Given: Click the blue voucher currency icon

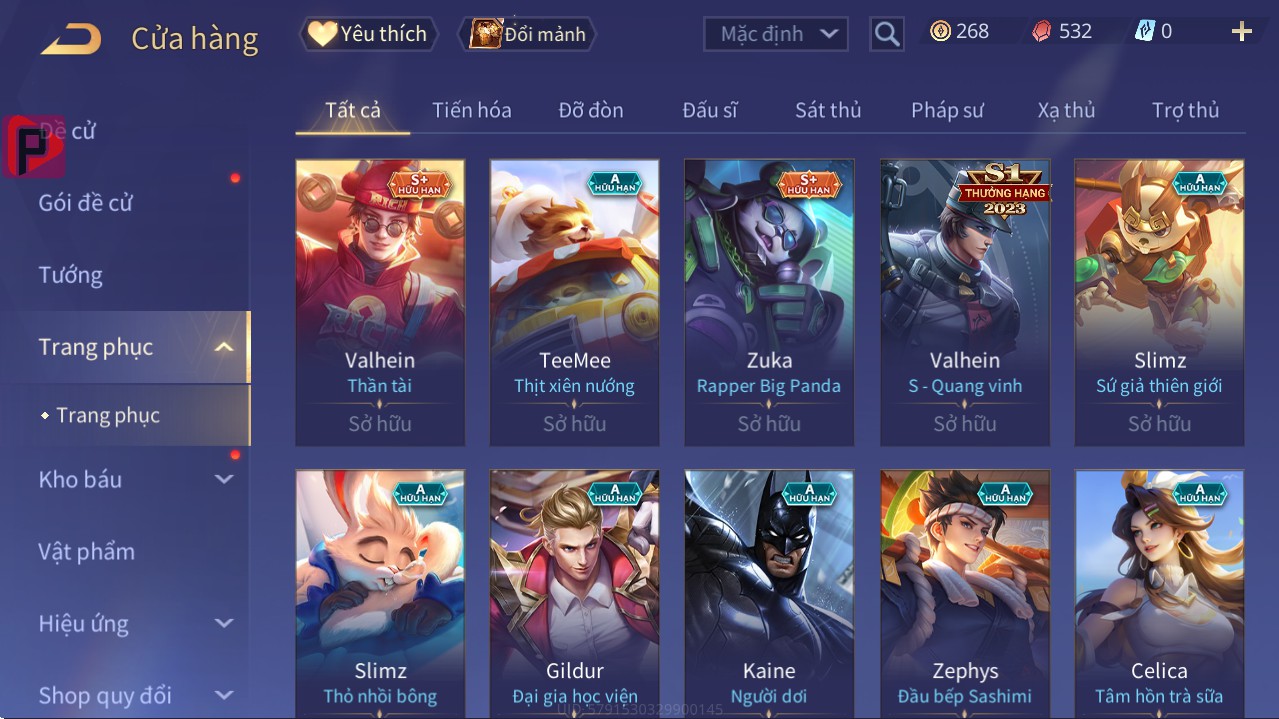Looking at the screenshot, I should click(x=1144, y=31).
